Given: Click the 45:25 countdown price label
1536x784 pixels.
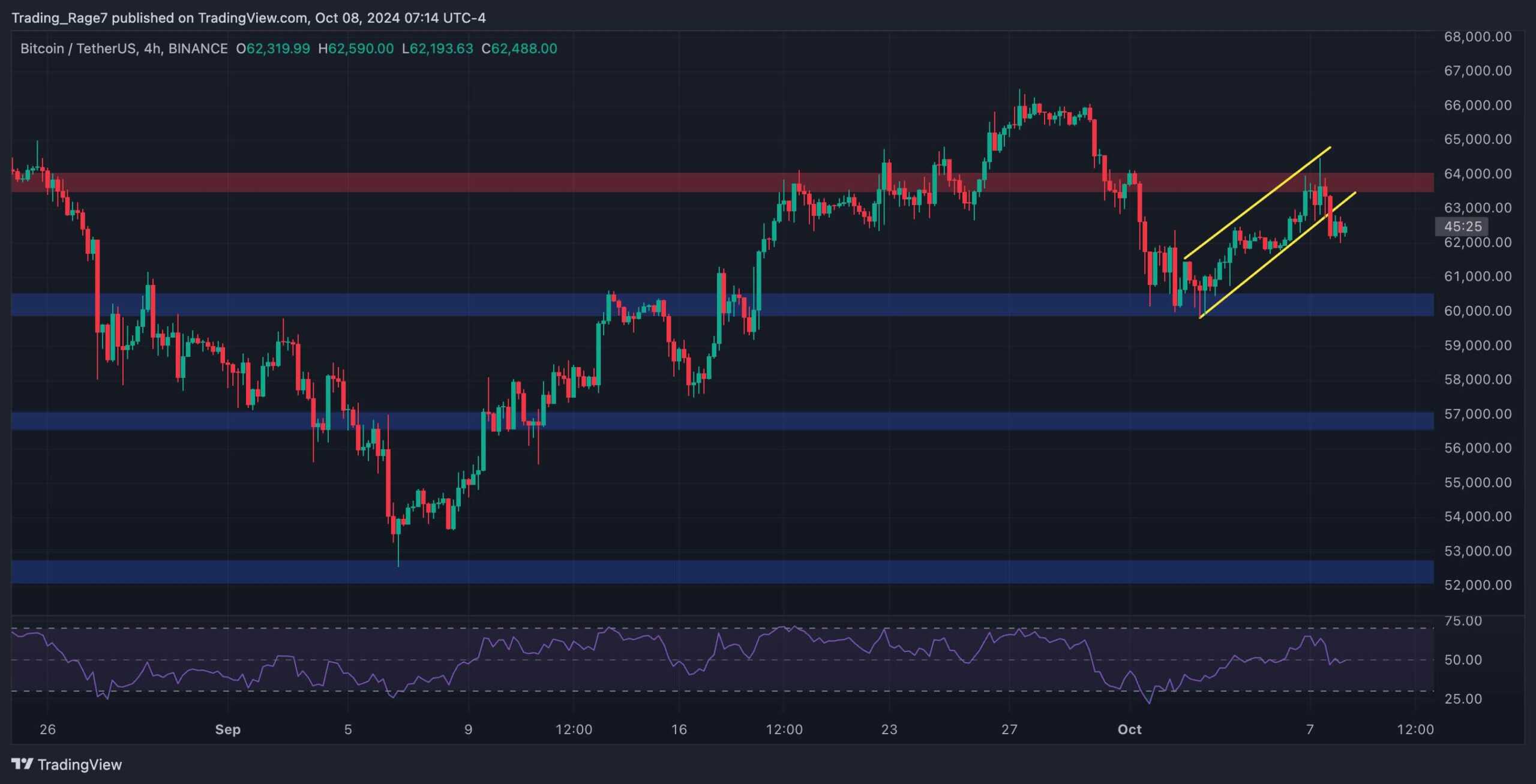Looking at the screenshot, I should (x=1463, y=226).
